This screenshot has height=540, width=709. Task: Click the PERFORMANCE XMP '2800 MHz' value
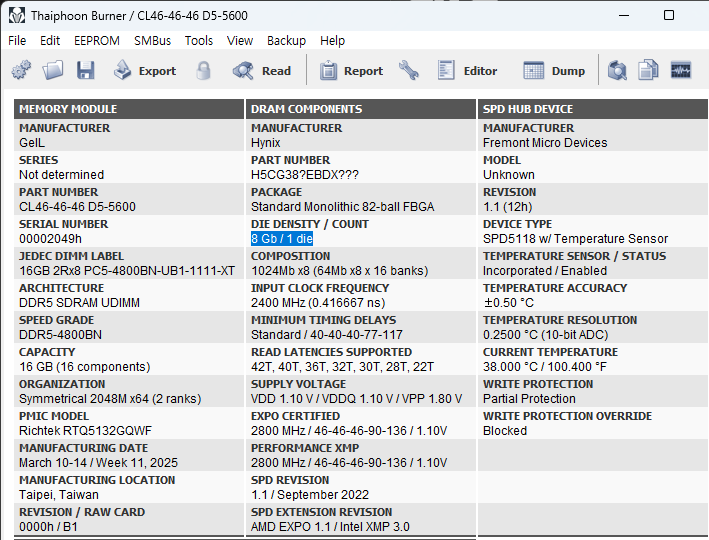click(x=349, y=463)
